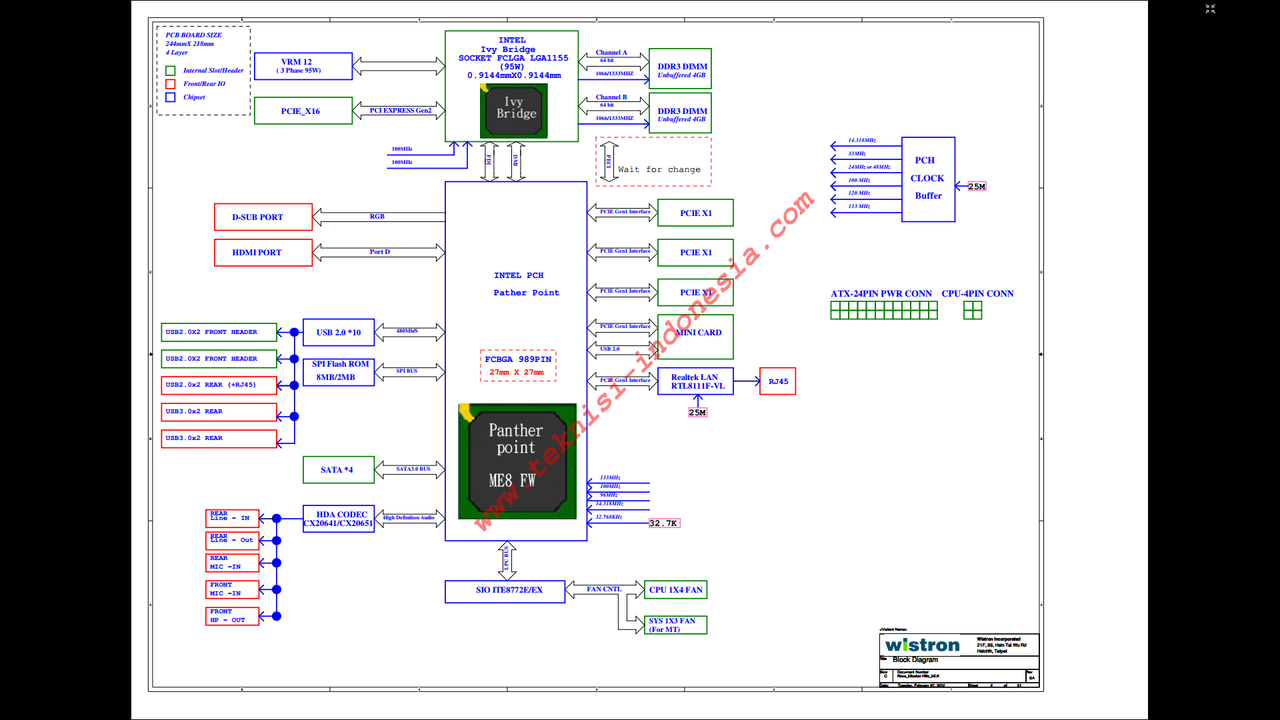1280x720 pixels.
Task: Click the FRONT MIC -IN box
Action: tap(232, 590)
